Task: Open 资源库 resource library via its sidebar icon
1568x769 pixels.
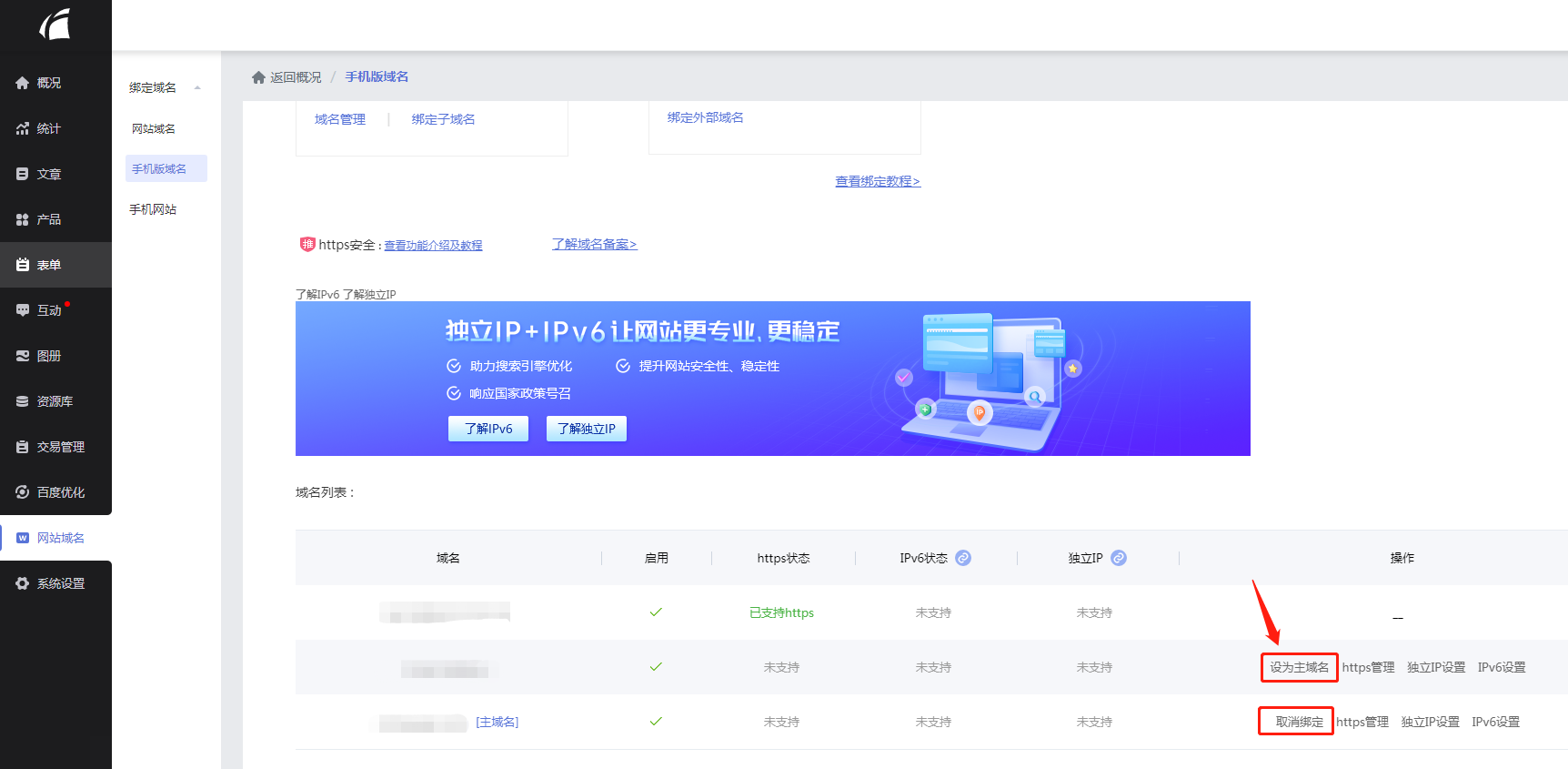Action: (22, 401)
